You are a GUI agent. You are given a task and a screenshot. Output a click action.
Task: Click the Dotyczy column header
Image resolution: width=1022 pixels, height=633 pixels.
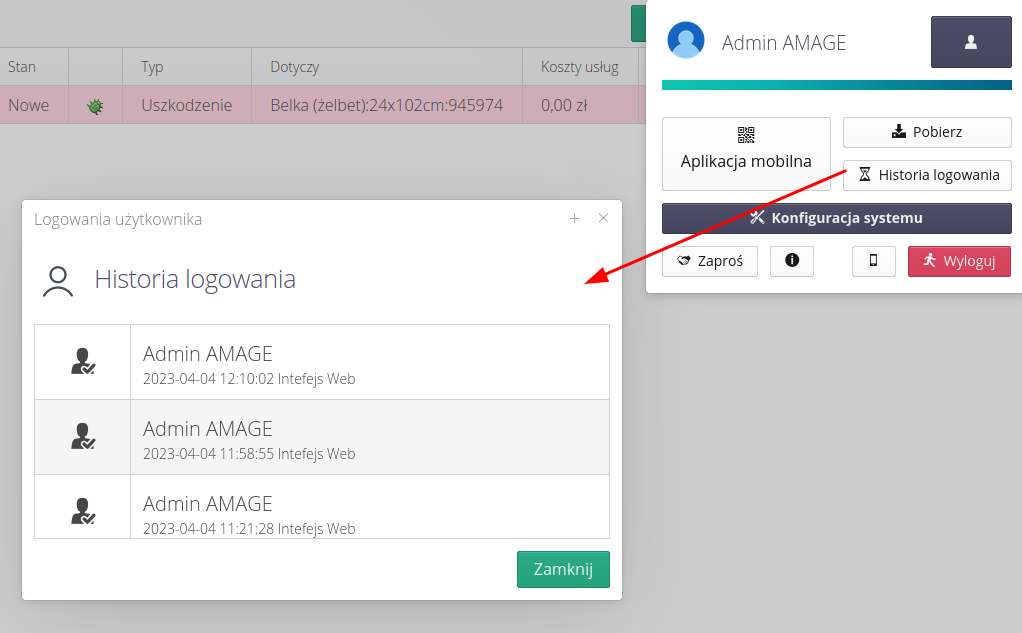[295, 68]
